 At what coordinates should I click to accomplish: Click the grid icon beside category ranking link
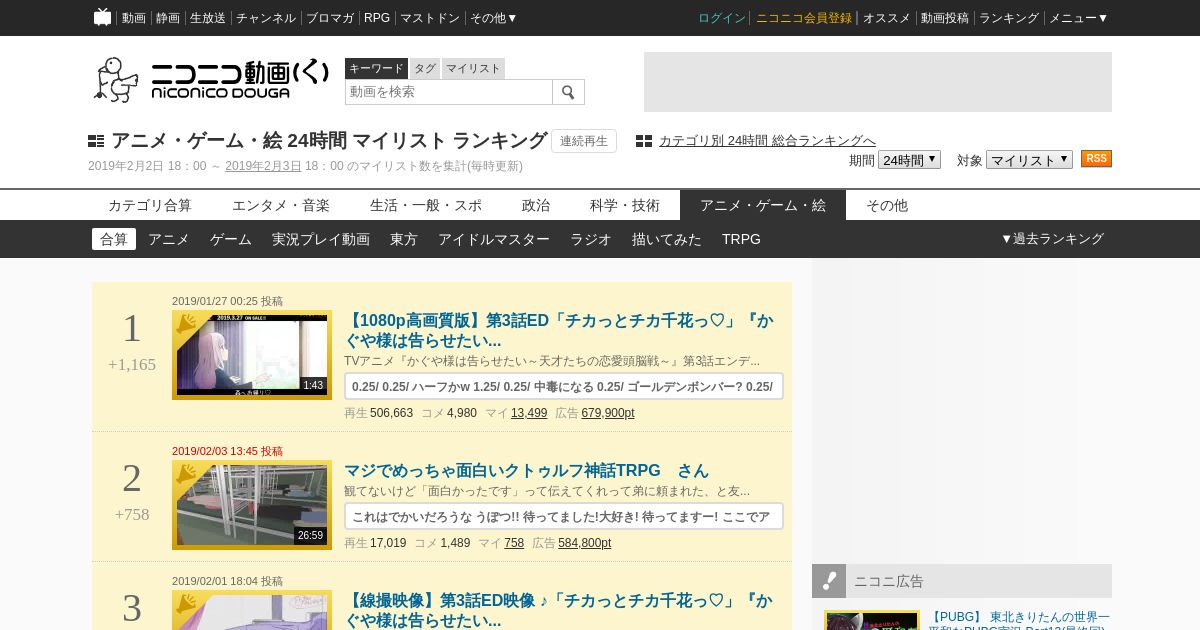click(x=644, y=141)
